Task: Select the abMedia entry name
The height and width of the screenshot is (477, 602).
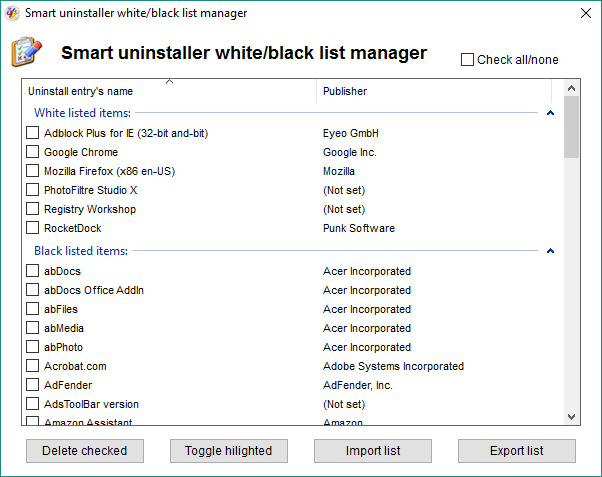Action: (64, 328)
